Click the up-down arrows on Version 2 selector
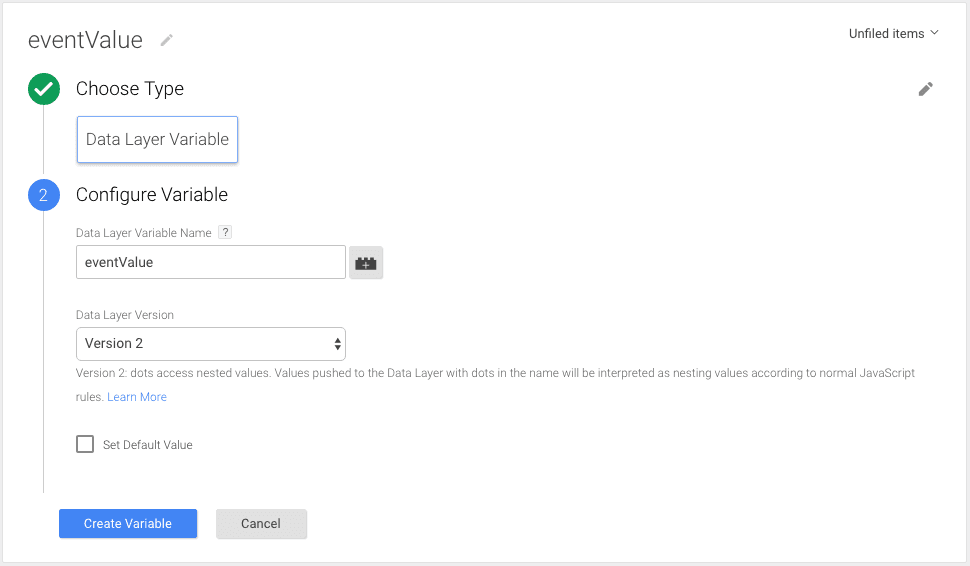Viewport: 970px width, 566px height. click(337, 344)
